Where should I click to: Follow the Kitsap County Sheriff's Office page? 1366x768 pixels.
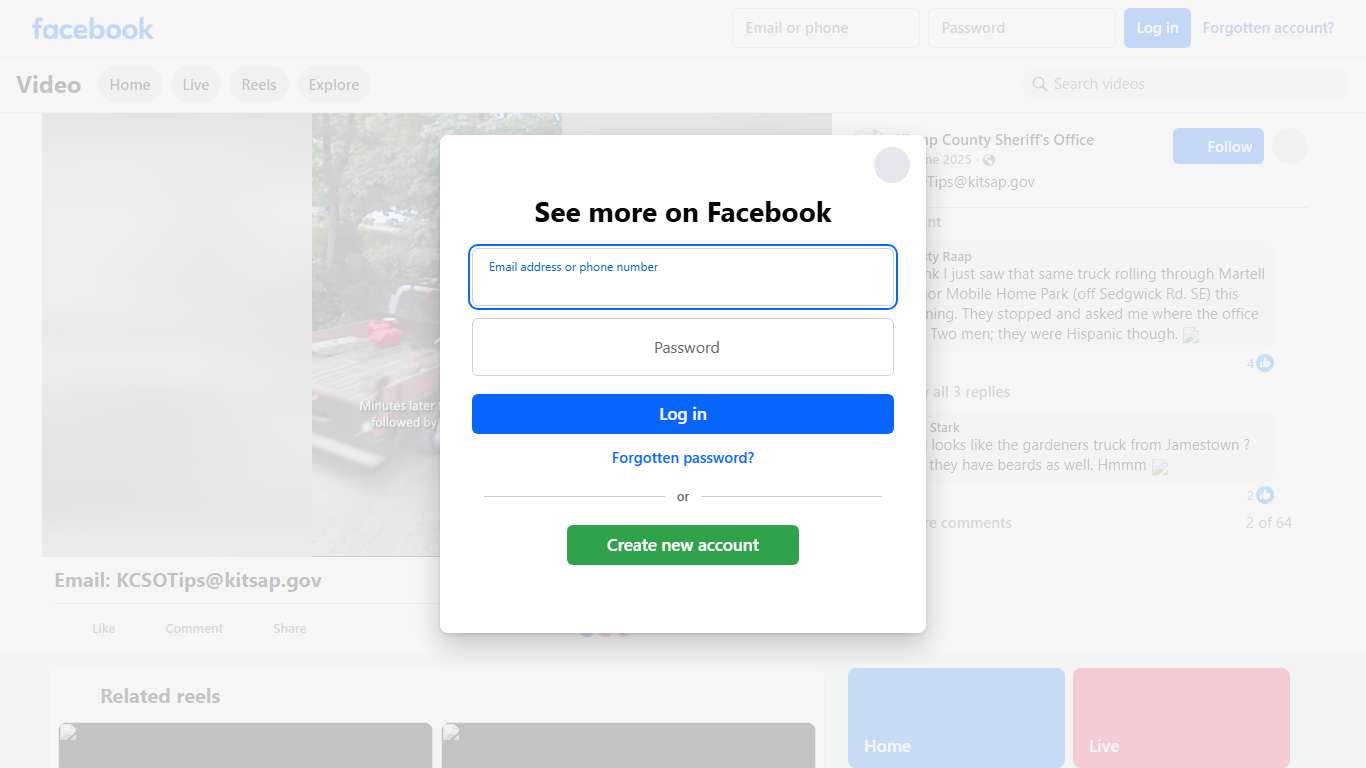(1218, 146)
